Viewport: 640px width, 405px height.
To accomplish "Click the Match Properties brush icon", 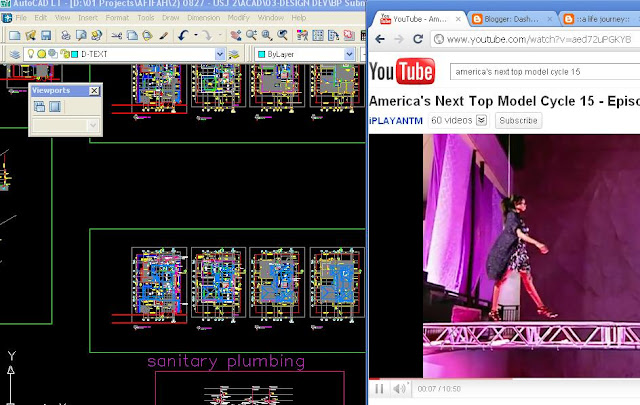I will coord(163,36).
